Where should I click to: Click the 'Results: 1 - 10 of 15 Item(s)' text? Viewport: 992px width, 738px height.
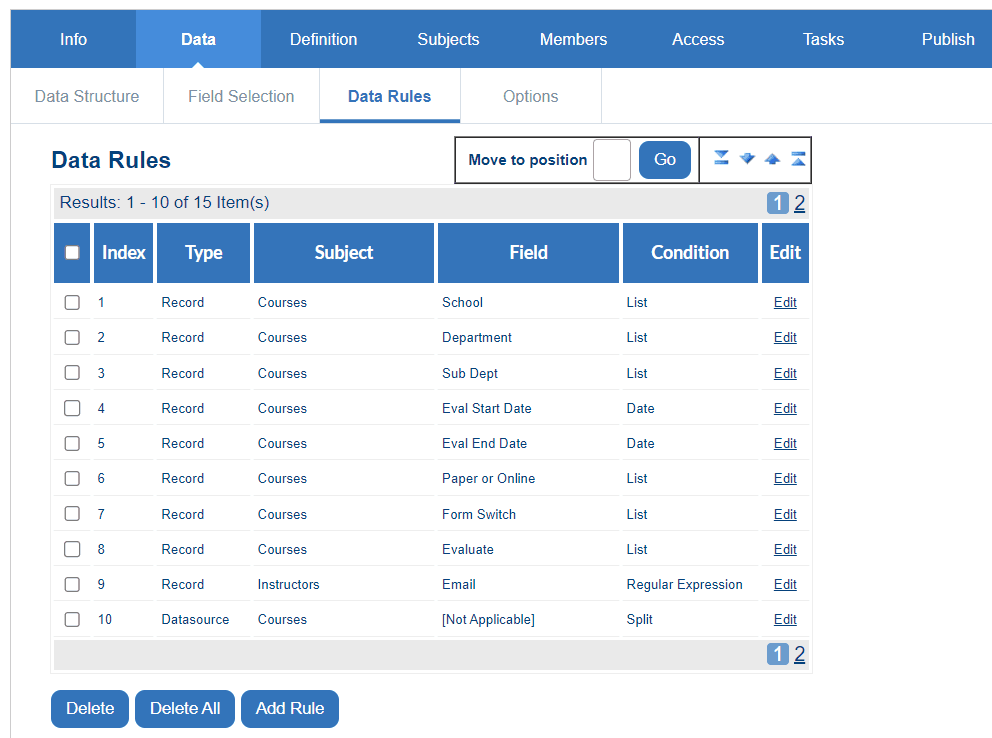click(x=164, y=202)
